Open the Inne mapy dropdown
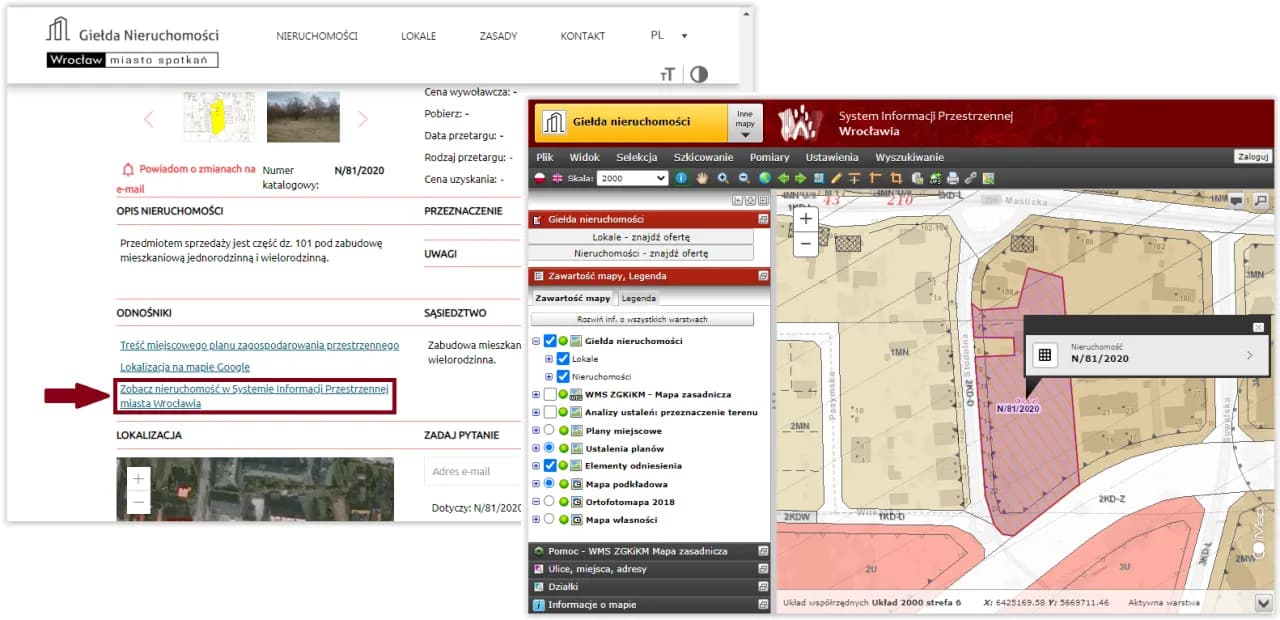The width and height of the screenshot is (1280, 620). coord(744,122)
